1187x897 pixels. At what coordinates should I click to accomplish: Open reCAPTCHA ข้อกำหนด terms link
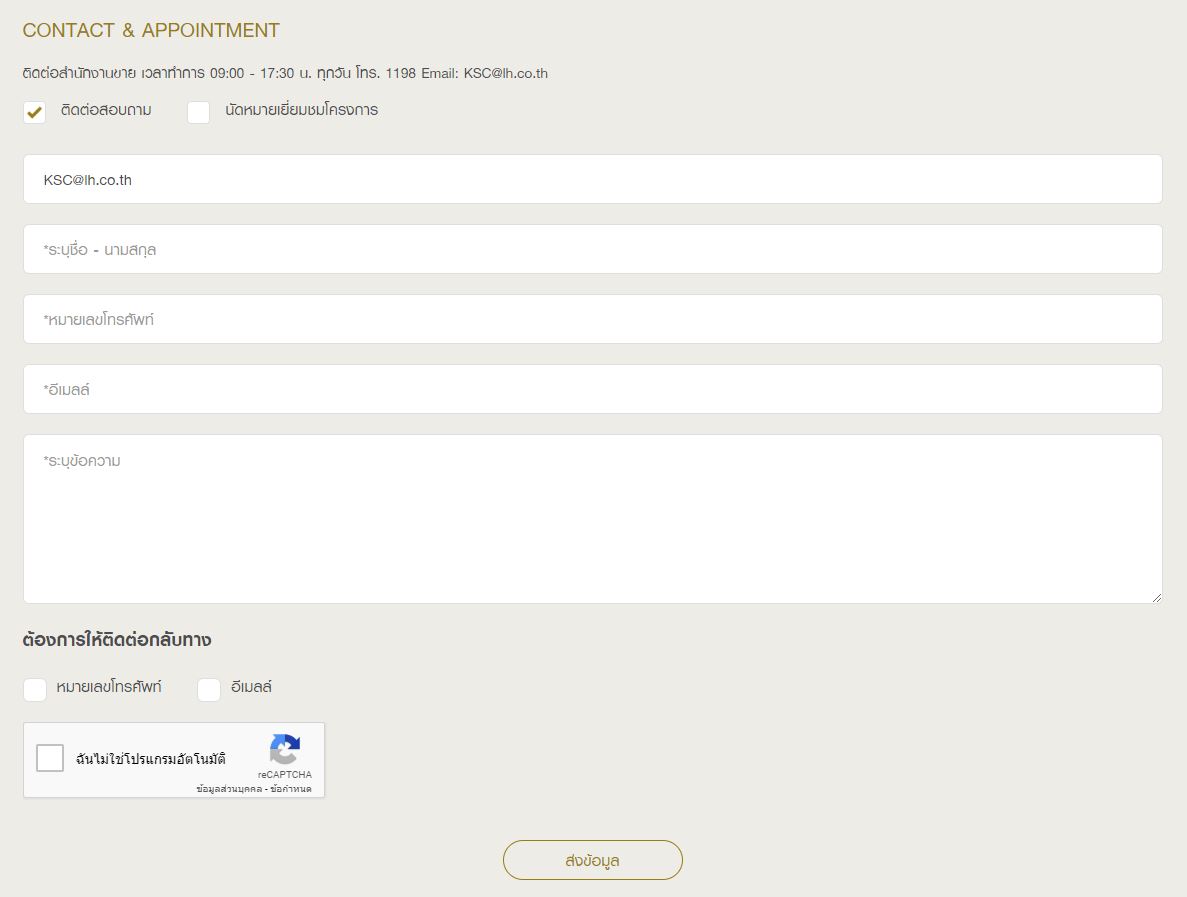291,789
